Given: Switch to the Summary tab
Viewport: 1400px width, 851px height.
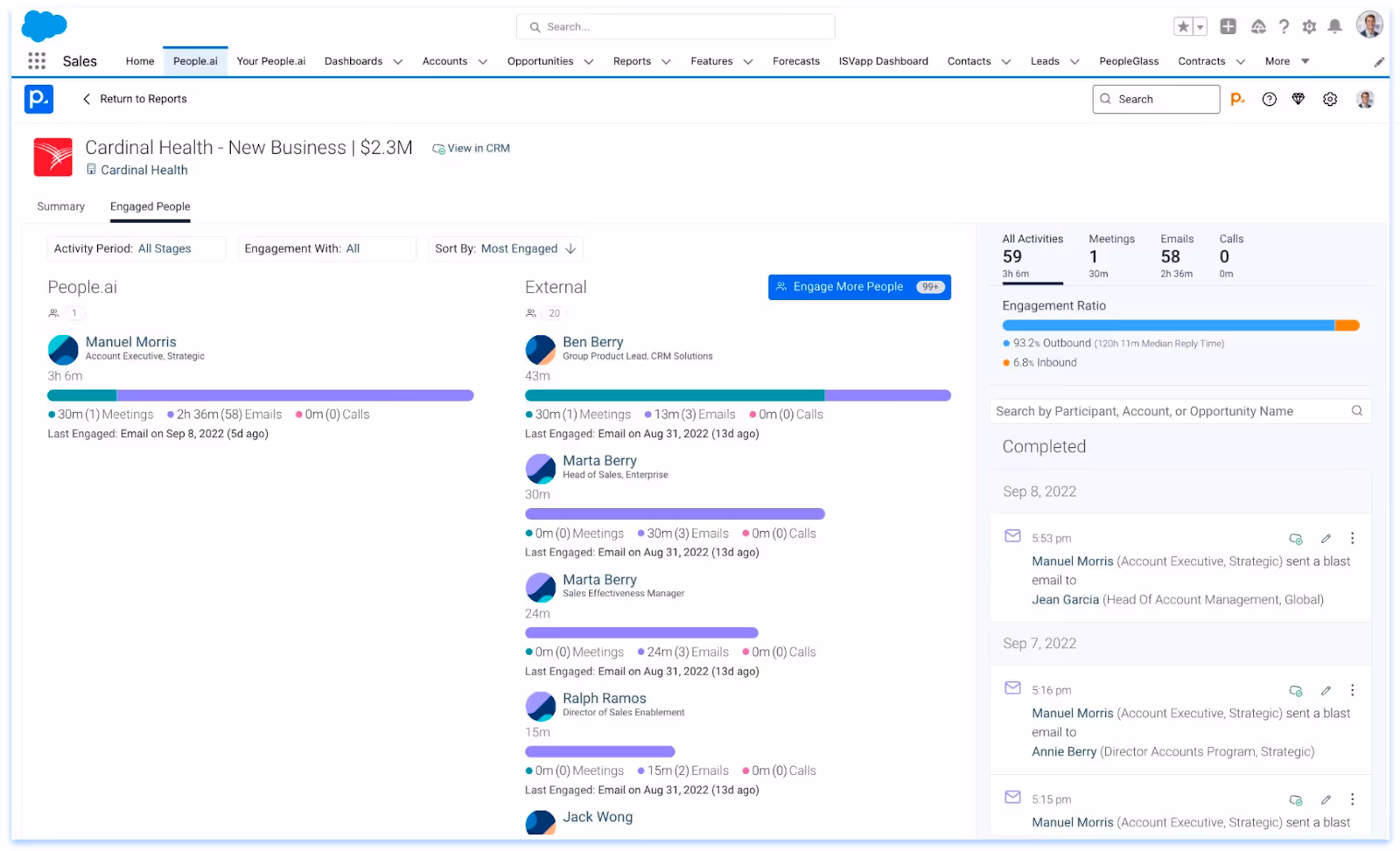Looking at the screenshot, I should 61,206.
